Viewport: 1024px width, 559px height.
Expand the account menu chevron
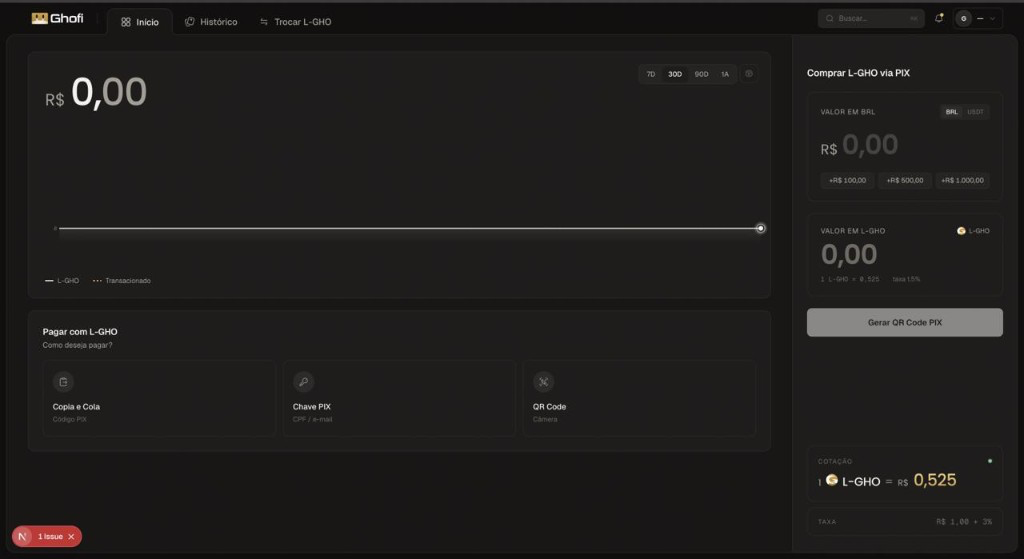(993, 19)
